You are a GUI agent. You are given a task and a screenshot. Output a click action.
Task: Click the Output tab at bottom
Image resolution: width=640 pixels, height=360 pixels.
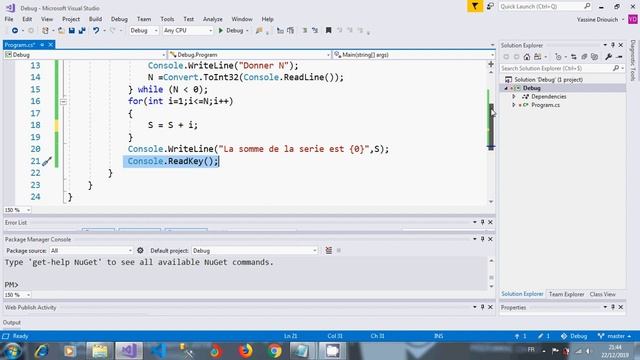(12, 322)
